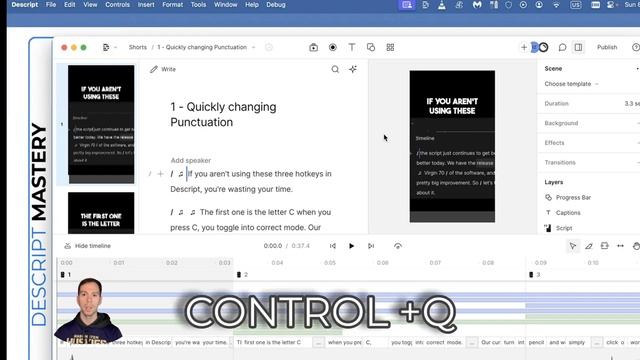Open the Window menu
Viewport: 640px width, 360px height.
(x=225, y=5)
